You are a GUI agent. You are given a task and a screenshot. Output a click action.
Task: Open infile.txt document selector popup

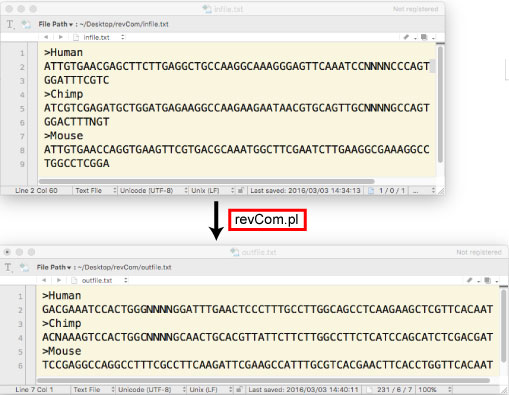pos(99,37)
